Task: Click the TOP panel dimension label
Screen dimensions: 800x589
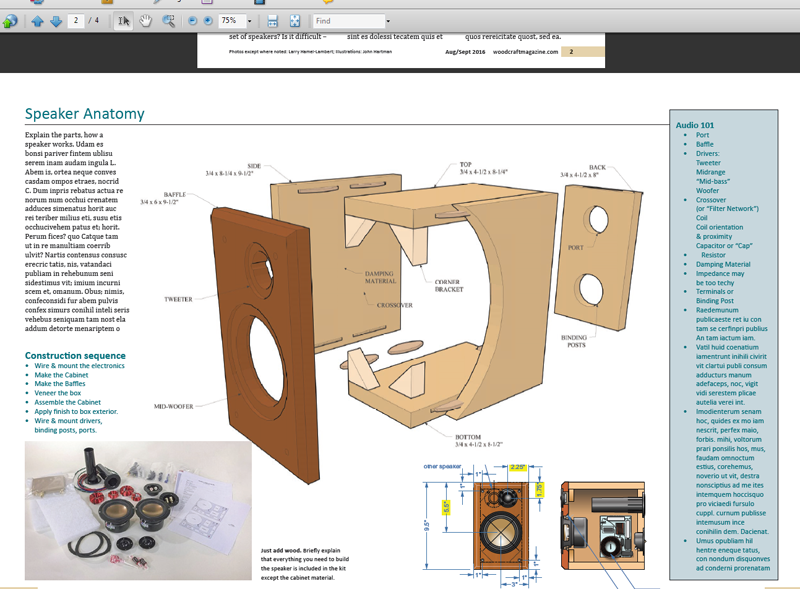Action: (483, 168)
